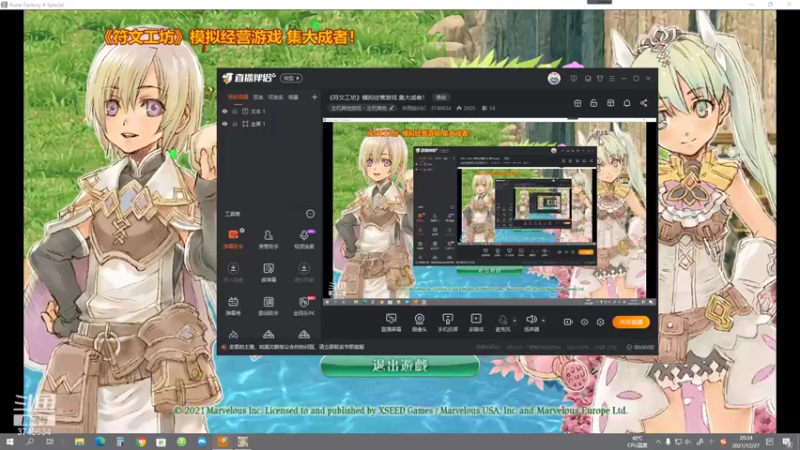Toggle the unlock padlock icon in the header
The width and height of the screenshot is (800, 450).
594,103
